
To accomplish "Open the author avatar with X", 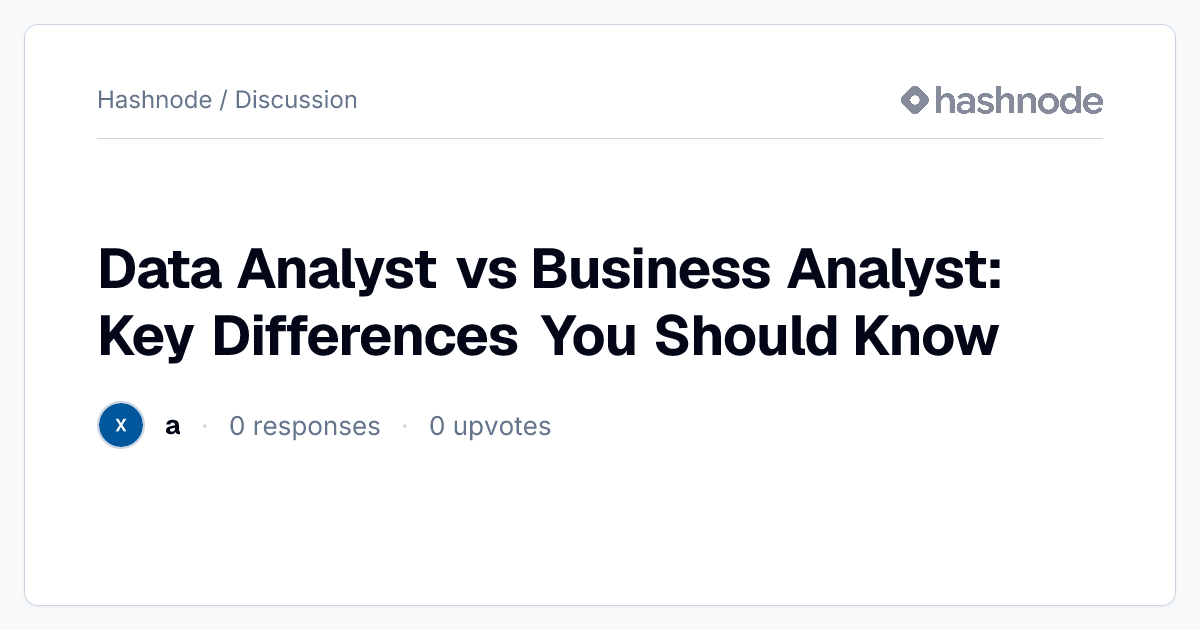I will [121, 426].
